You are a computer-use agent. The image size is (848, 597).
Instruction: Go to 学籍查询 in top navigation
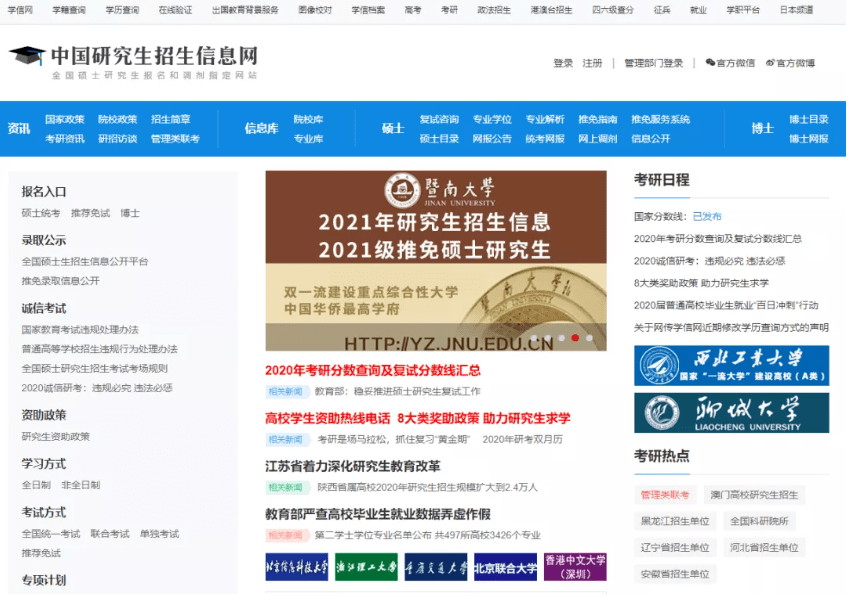pos(69,10)
